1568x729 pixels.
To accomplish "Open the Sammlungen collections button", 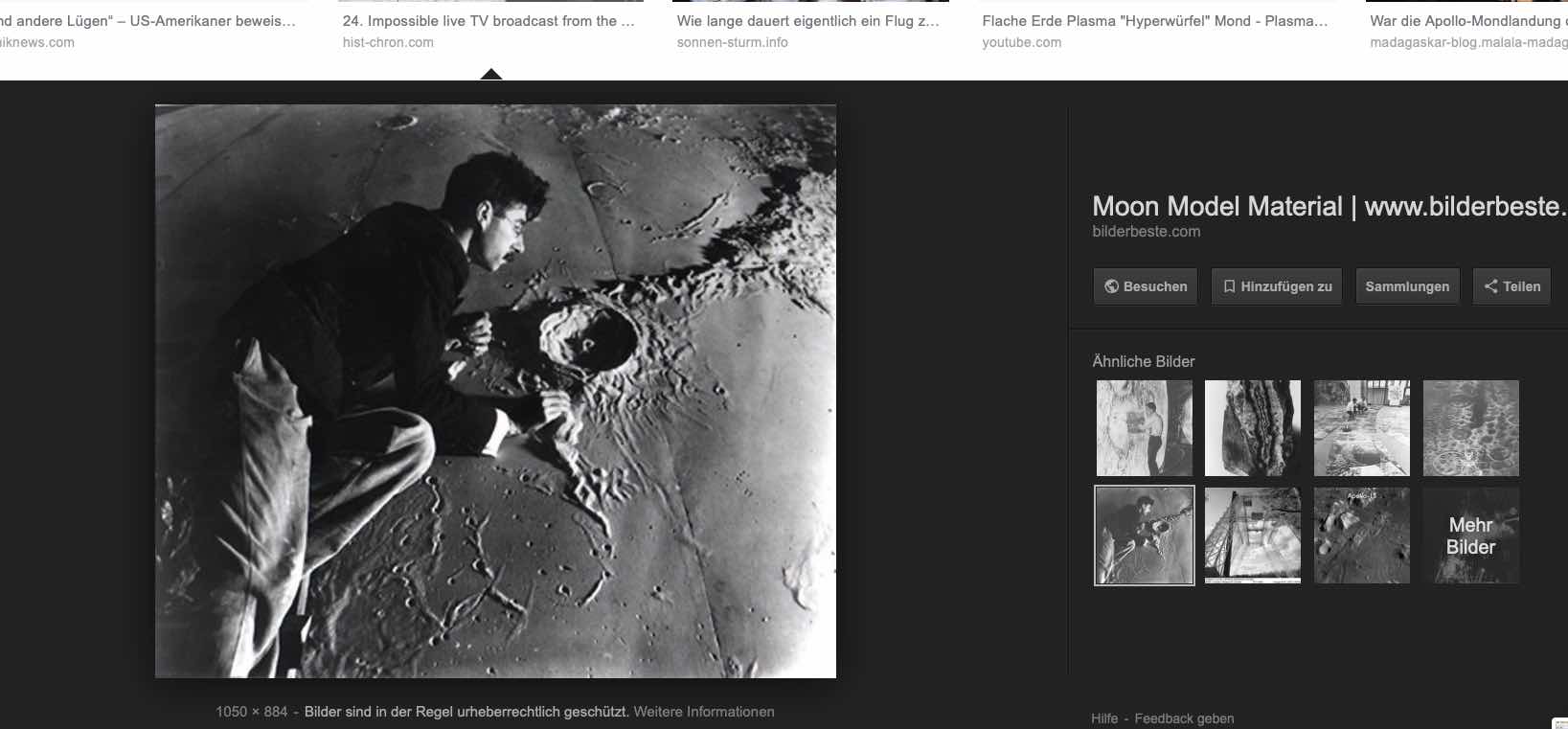I will pyautogui.click(x=1407, y=286).
